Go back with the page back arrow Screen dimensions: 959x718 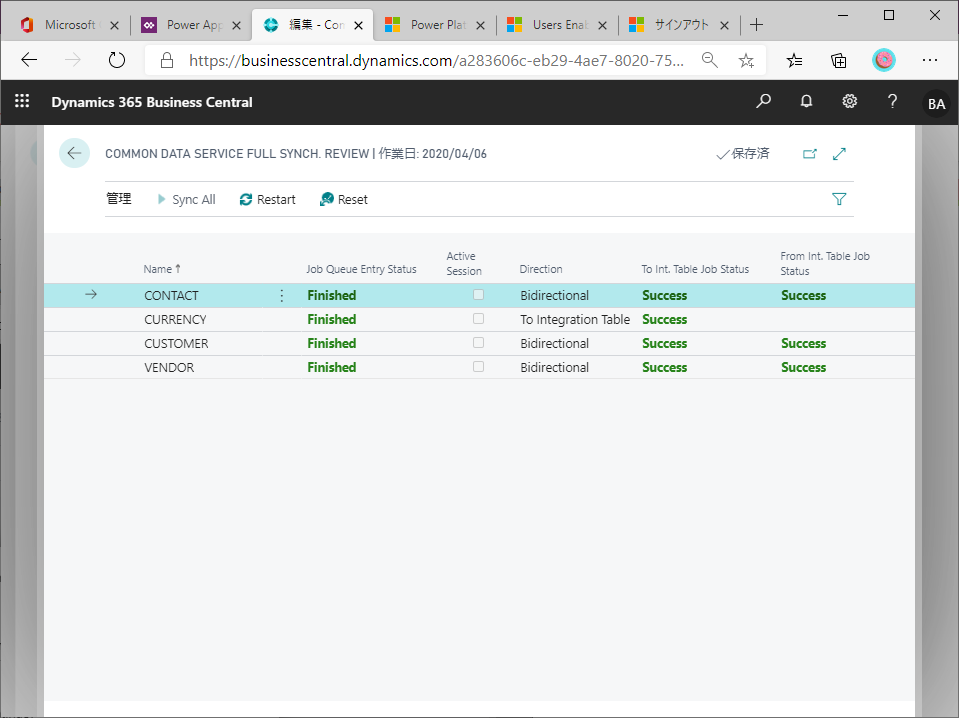click(75, 153)
